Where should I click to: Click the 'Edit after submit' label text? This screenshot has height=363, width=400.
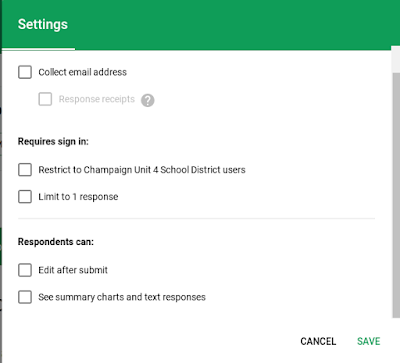73,270
